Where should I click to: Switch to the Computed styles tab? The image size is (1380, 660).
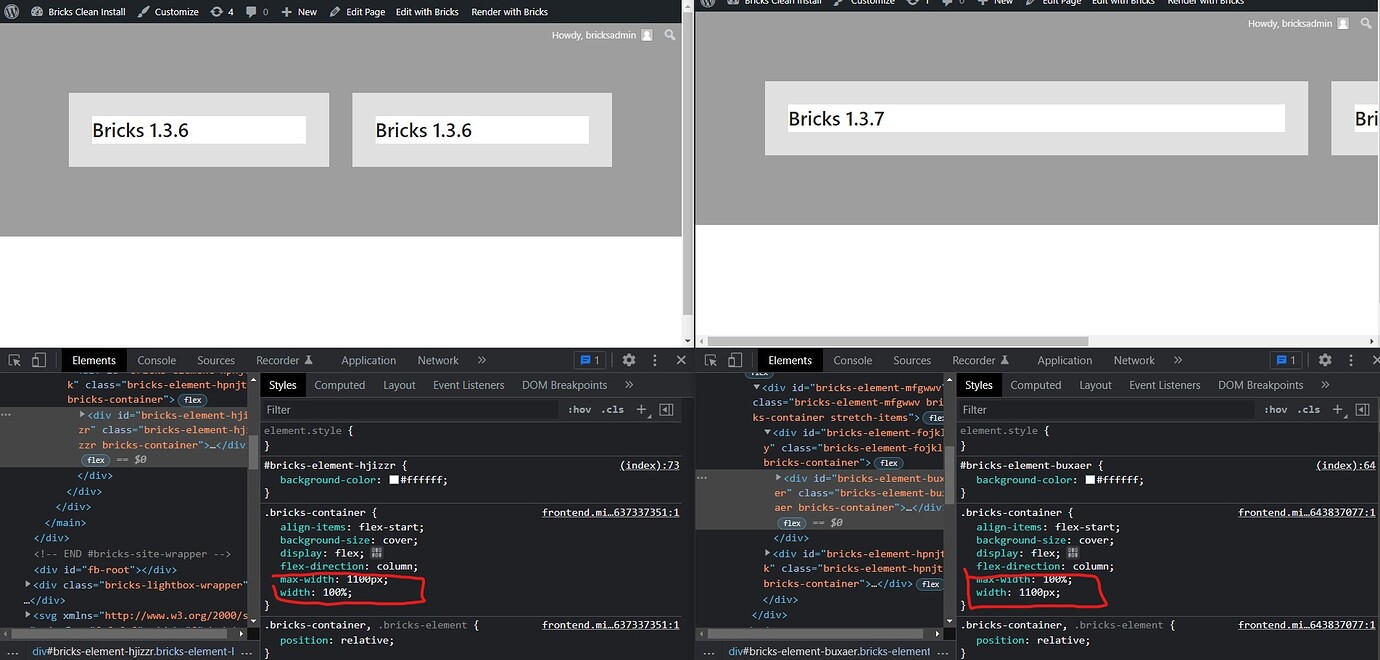[x=339, y=384]
